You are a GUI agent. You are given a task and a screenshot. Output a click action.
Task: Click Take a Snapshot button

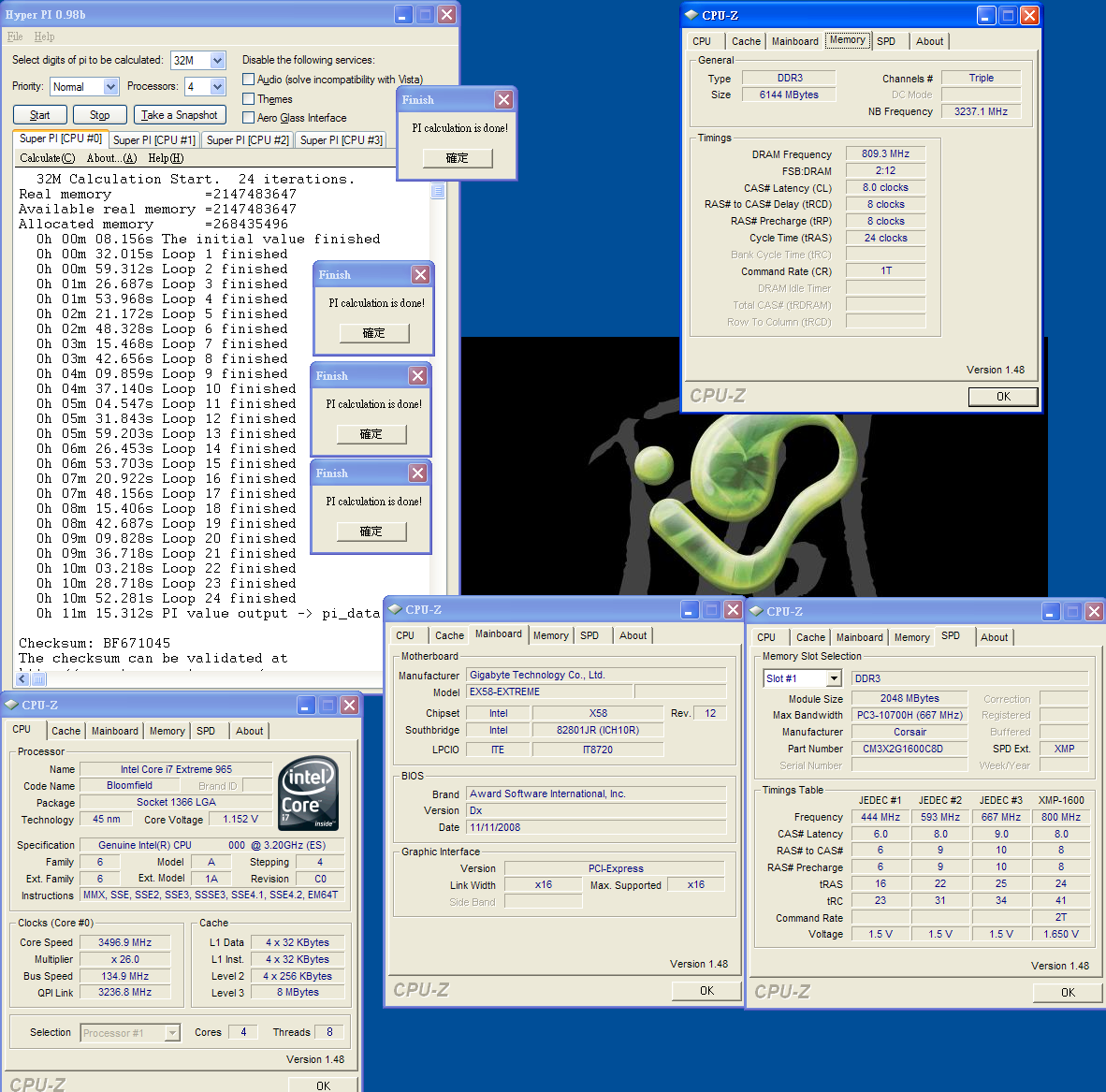coord(180,115)
